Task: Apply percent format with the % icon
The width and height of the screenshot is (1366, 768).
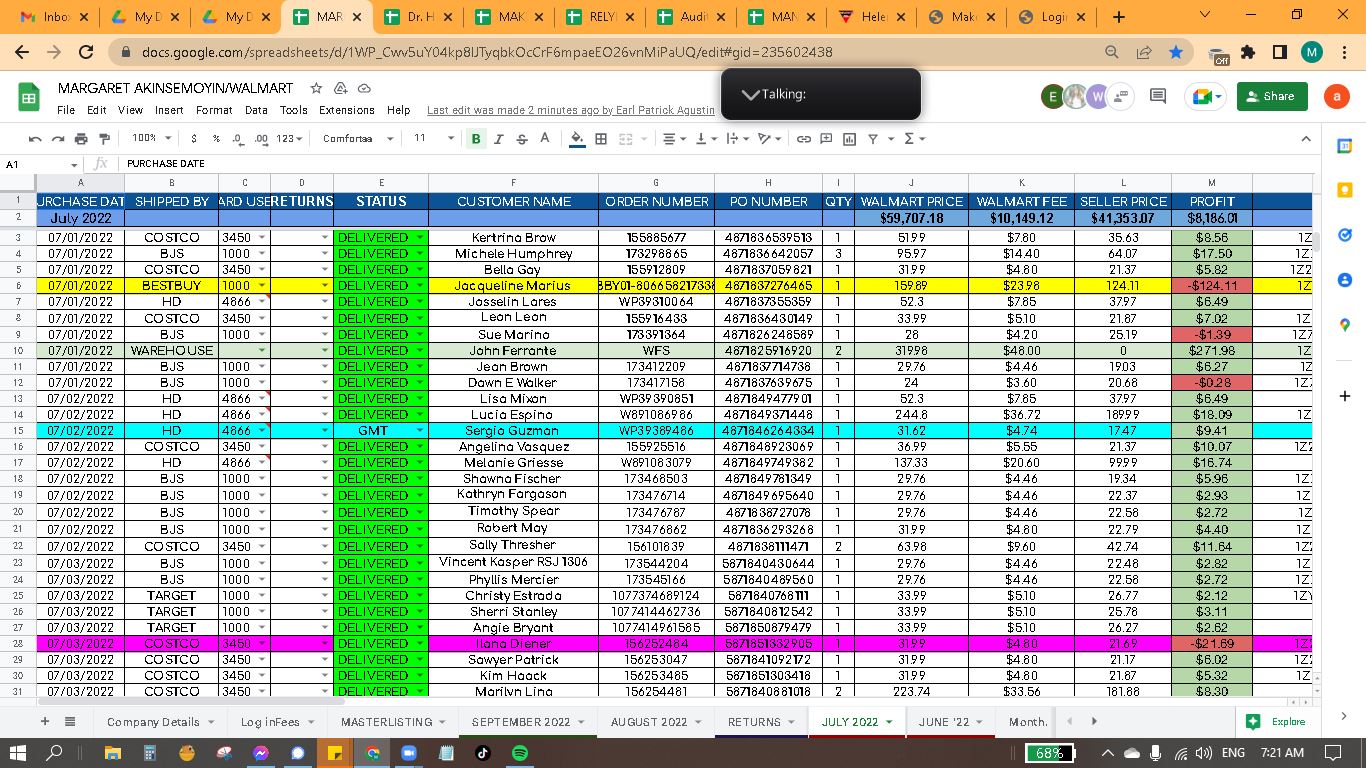Action: (216, 139)
